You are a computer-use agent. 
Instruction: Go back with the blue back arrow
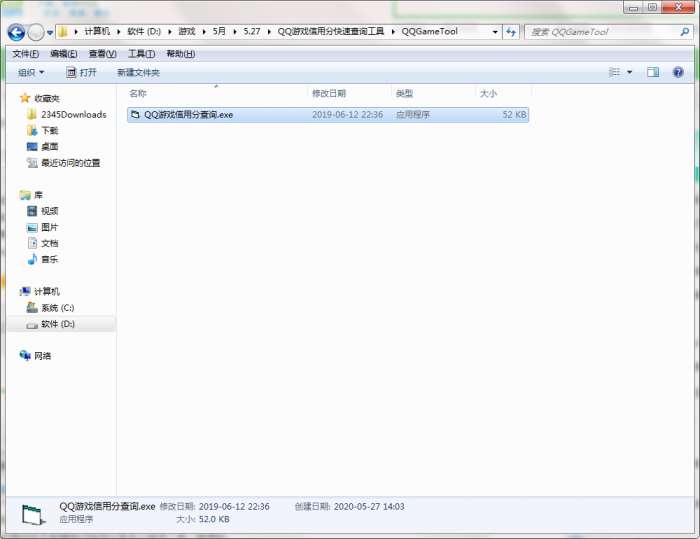(x=16, y=32)
